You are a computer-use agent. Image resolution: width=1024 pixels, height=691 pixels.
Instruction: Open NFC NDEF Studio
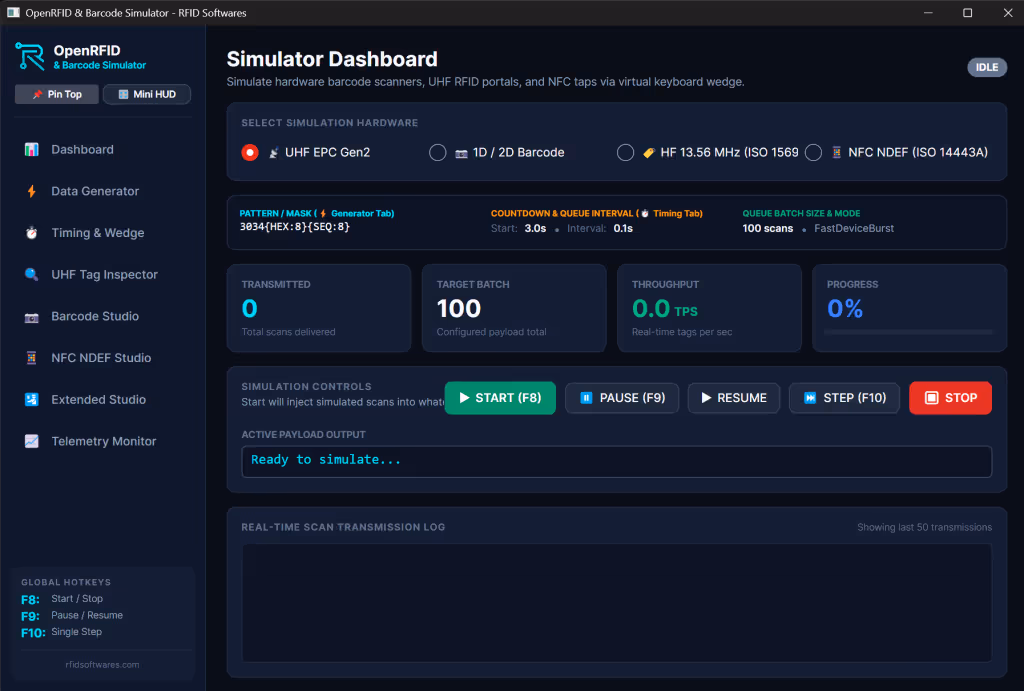click(103, 358)
